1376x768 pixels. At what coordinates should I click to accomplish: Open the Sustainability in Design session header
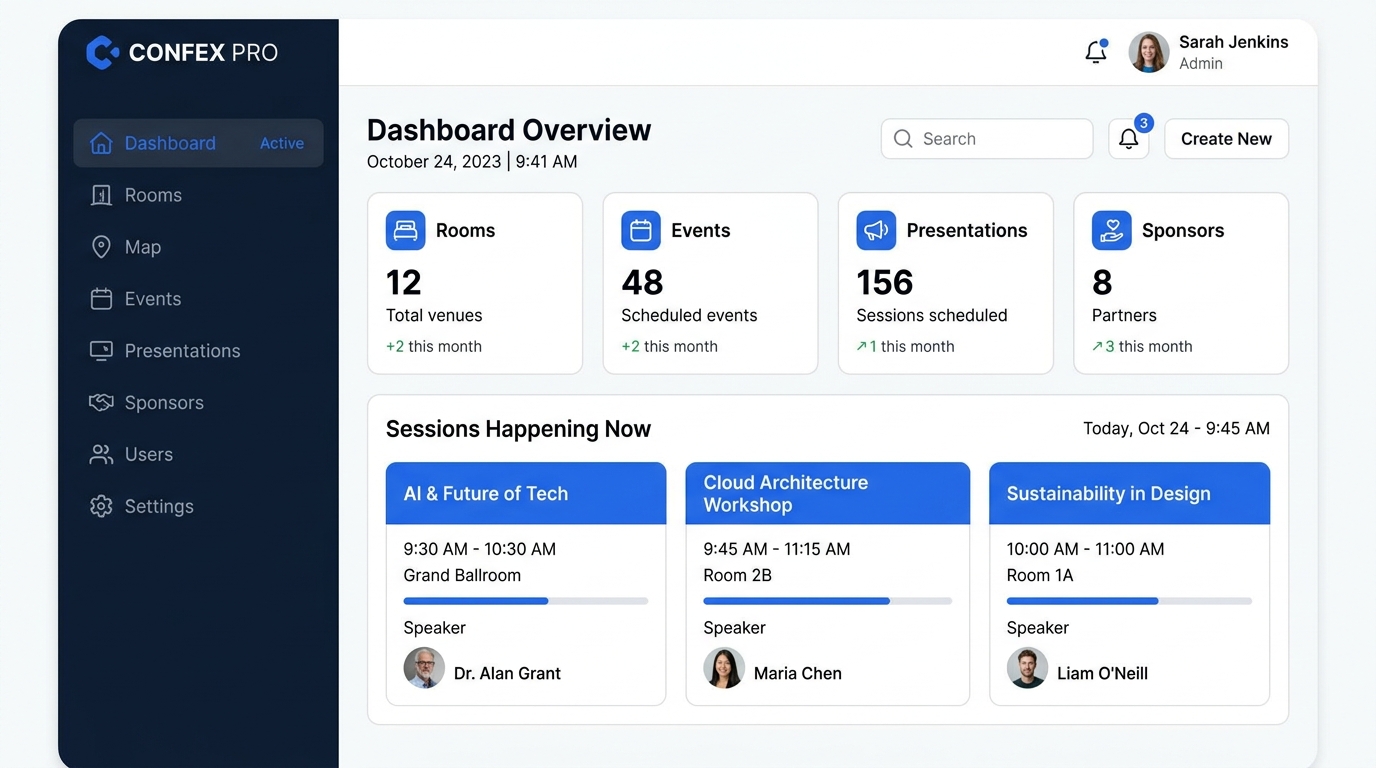pos(1129,493)
